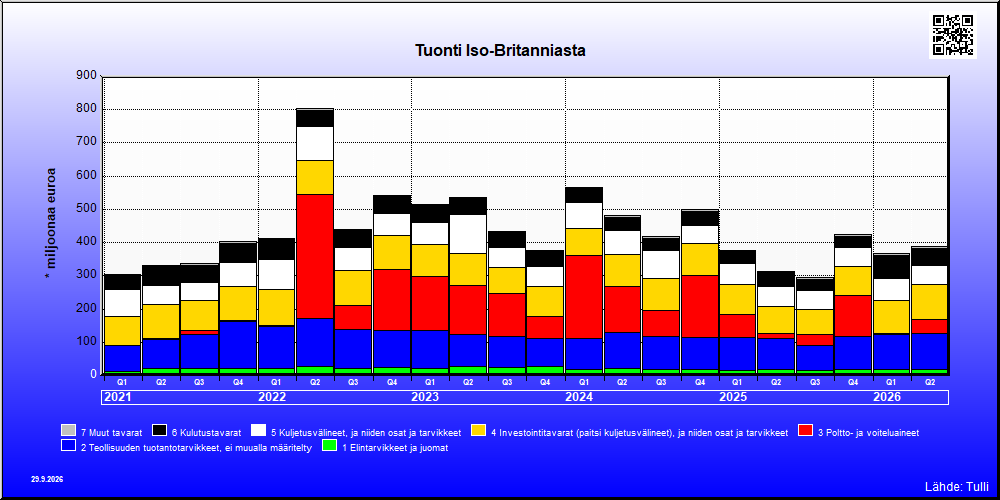The image size is (1000, 500).
Task: Click the chart title 'Tuonti Iso-Britanniasta'
Action: pyautogui.click(x=500, y=50)
